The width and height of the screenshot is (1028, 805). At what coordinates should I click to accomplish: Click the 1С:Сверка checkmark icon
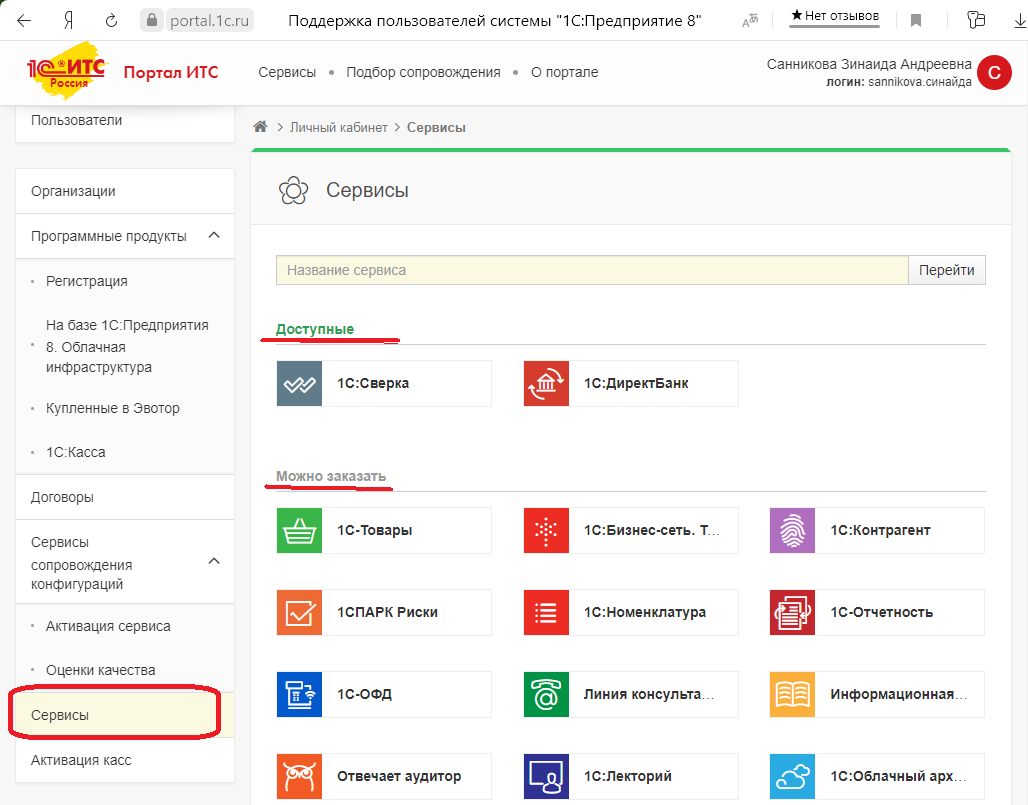tap(300, 383)
